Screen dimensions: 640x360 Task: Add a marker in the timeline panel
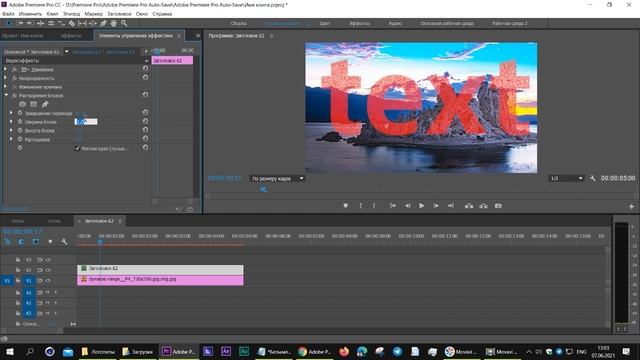[50, 242]
